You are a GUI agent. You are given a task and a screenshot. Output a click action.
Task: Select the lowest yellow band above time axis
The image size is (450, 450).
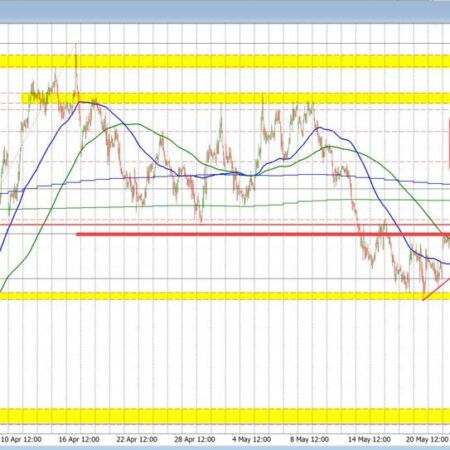pos(225,416)
